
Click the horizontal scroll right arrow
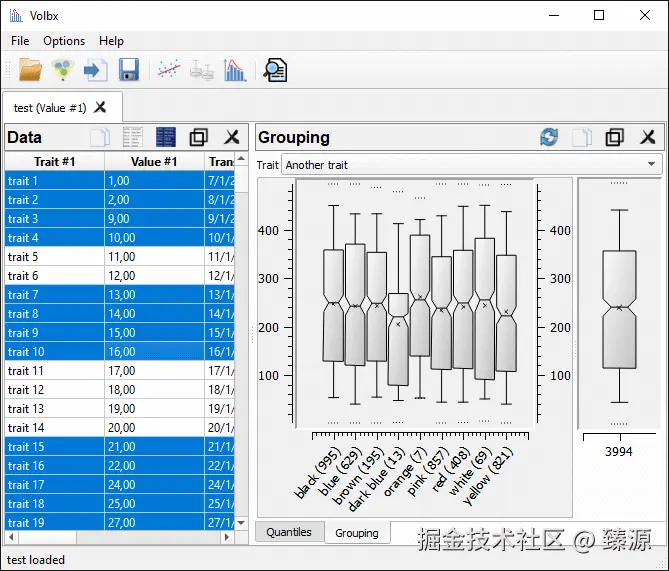(227, 537)
